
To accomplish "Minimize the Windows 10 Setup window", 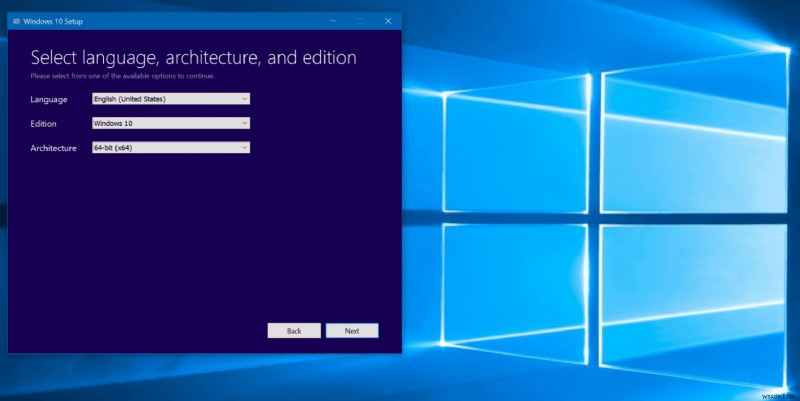I will (x=333, y=21).
